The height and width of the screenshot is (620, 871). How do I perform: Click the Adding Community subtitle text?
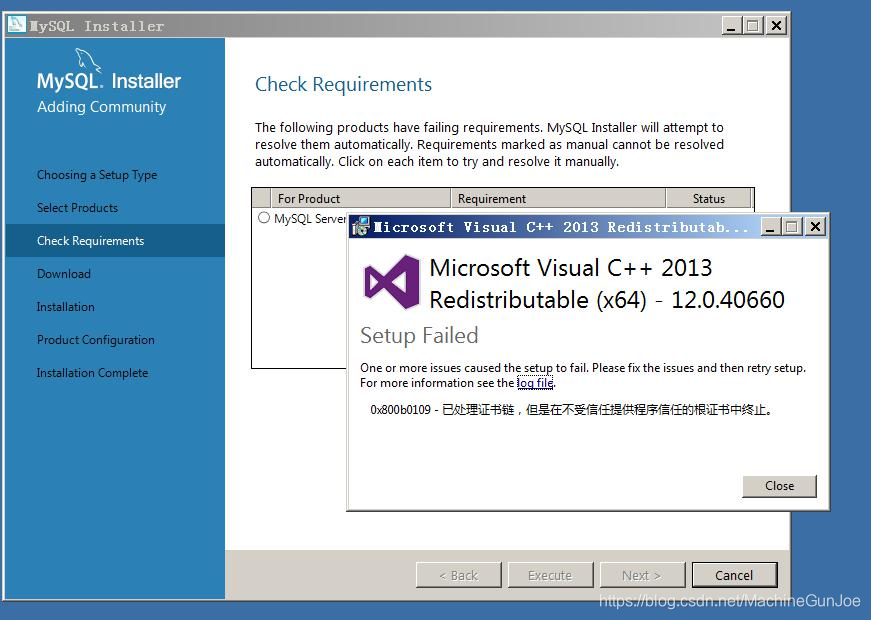[101, 107]
